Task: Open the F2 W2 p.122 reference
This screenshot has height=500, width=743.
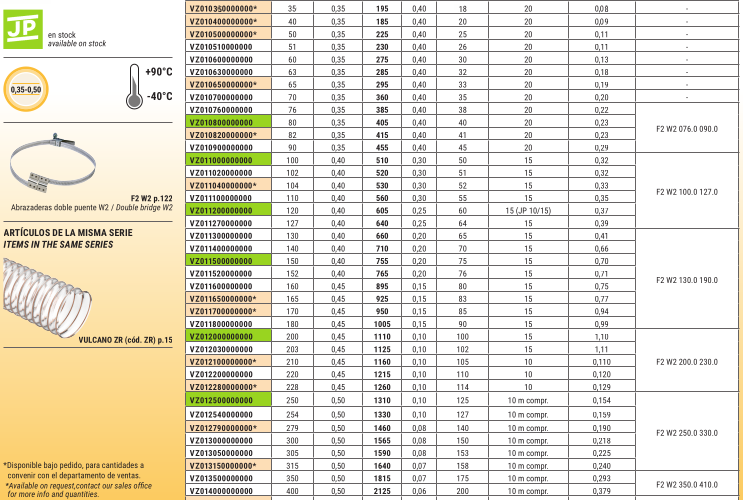Action: [x=151, y=198]
